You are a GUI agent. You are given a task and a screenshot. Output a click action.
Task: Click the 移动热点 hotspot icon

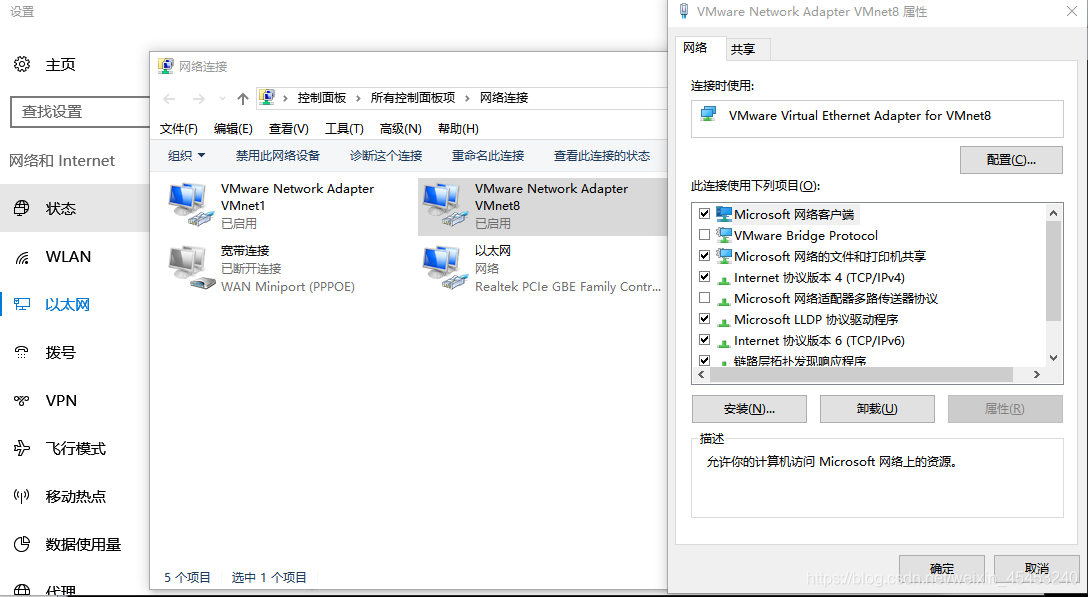pyautogui.click(x=22, y=496)
